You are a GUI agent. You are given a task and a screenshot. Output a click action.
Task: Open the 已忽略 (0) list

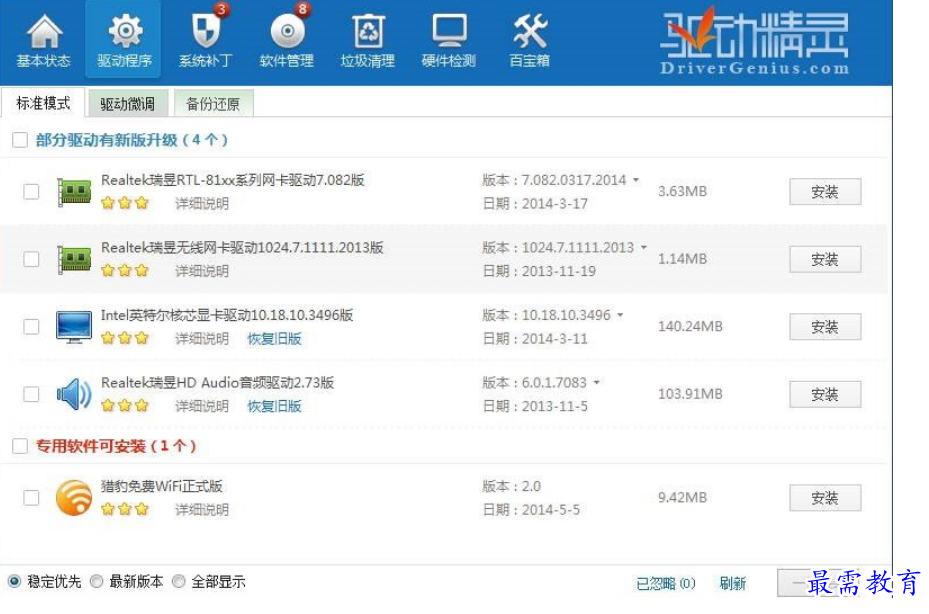pos(665,583)
